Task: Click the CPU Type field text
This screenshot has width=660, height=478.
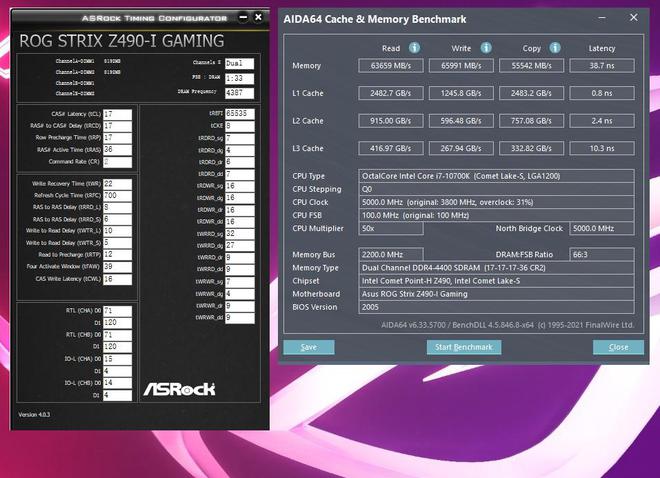Action: [x=496, y=176]
